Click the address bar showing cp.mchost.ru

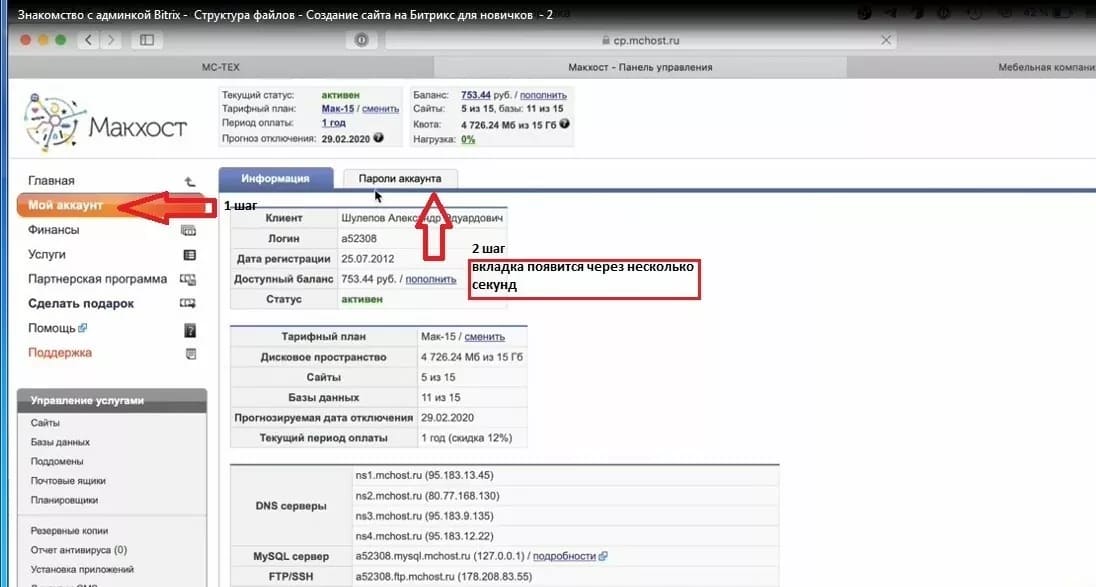click(x=640, y=41)
